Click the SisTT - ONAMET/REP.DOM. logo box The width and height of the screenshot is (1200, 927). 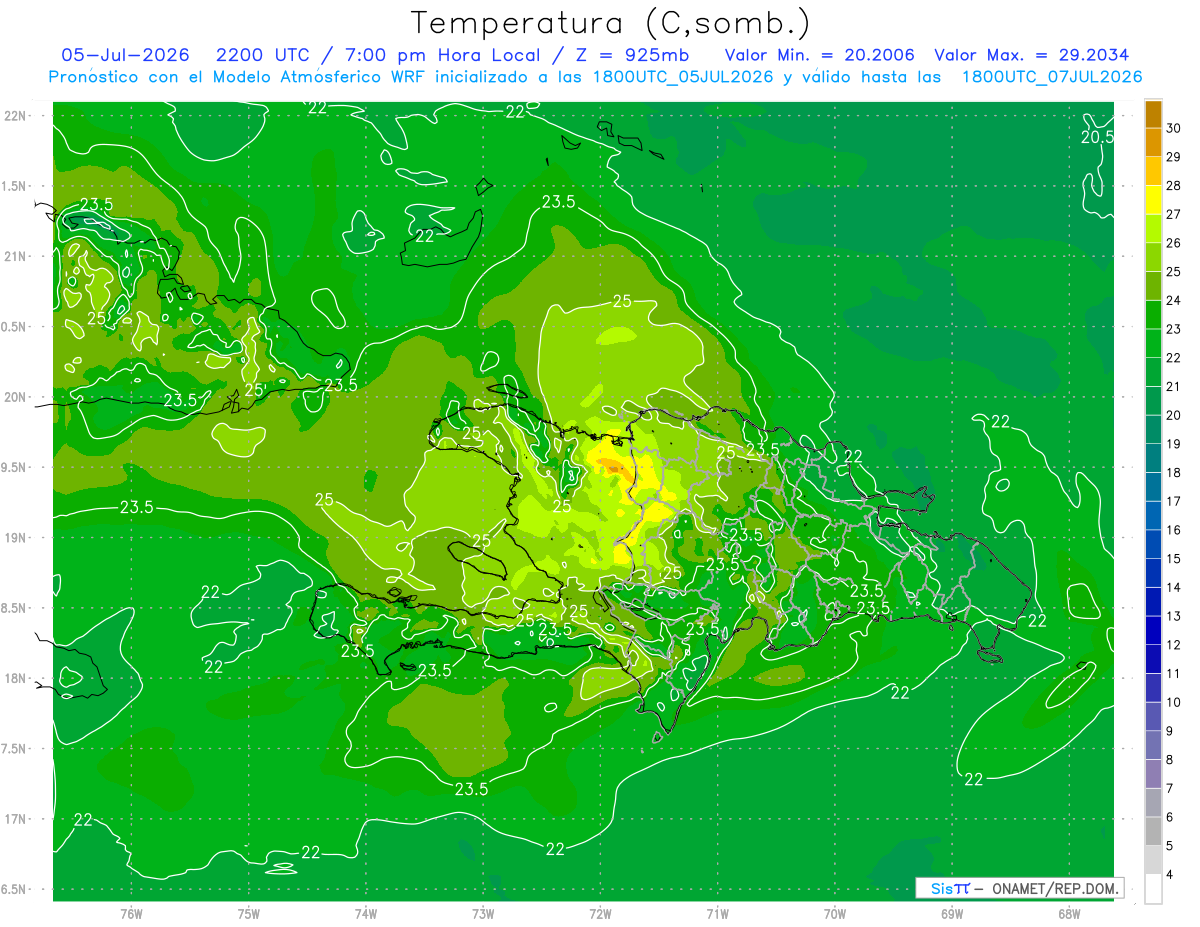[x=1020, y=888]
